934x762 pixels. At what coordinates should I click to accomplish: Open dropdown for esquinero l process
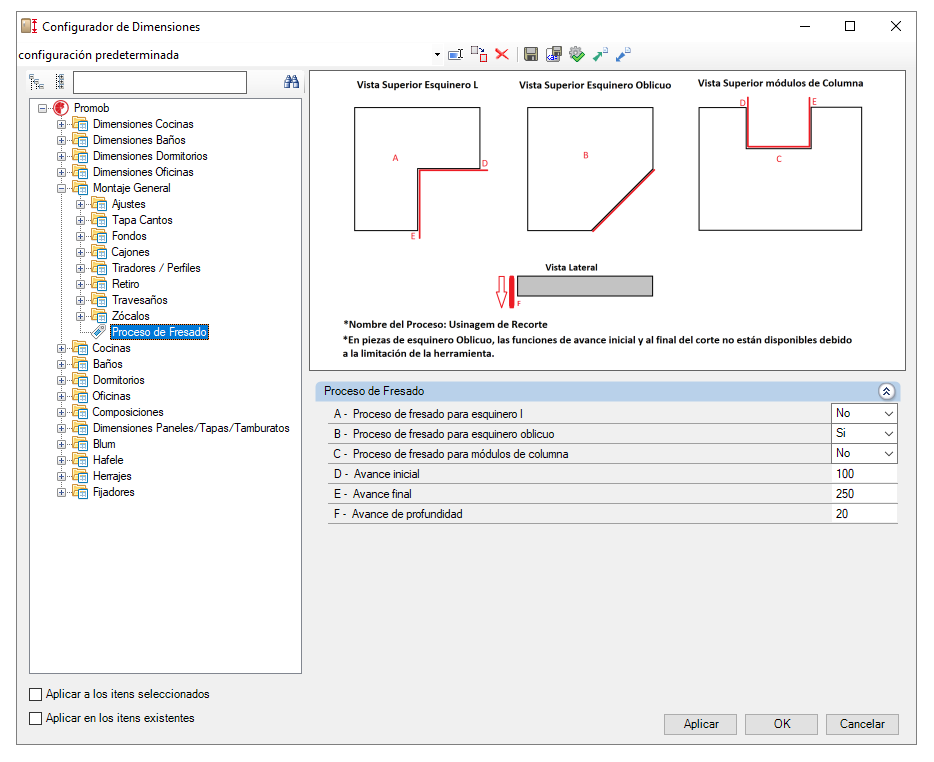click(x=888, y=413)
